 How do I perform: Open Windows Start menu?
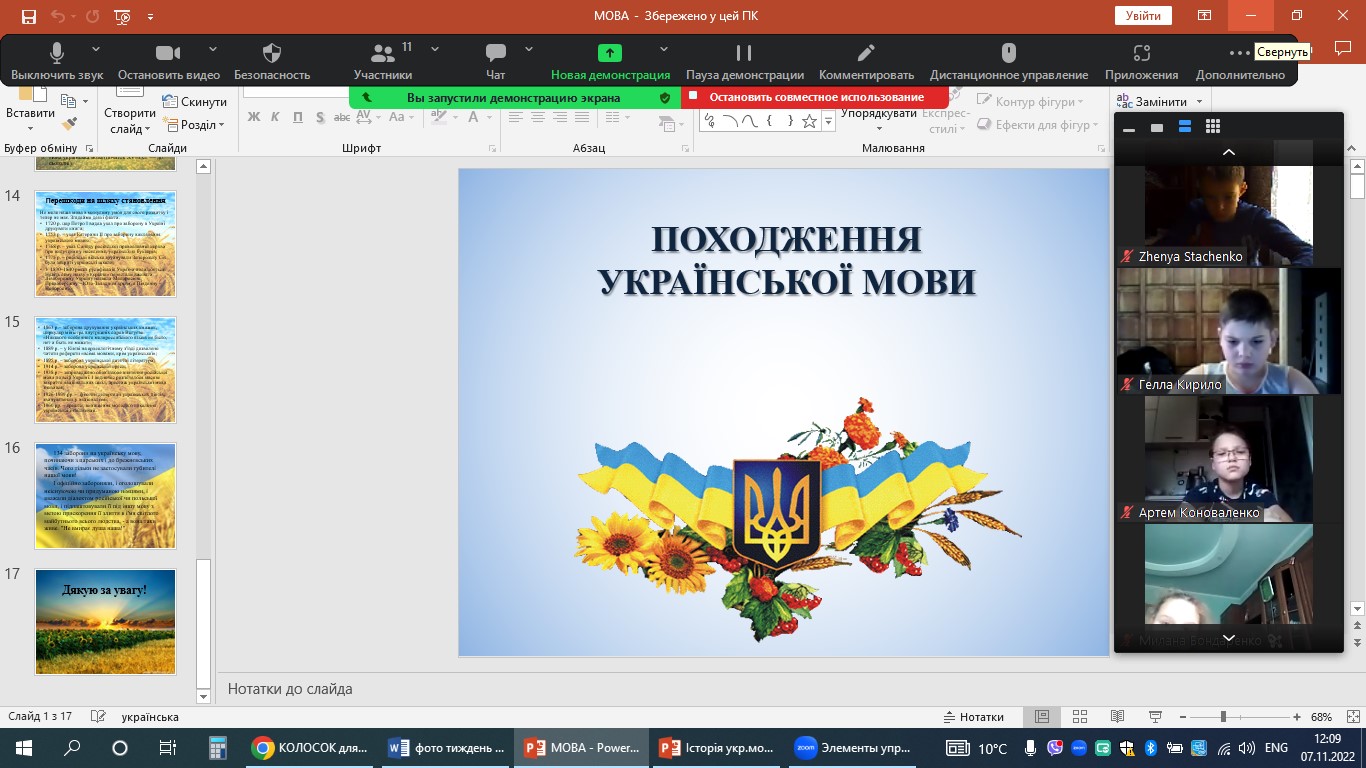[x=24, y=747]
